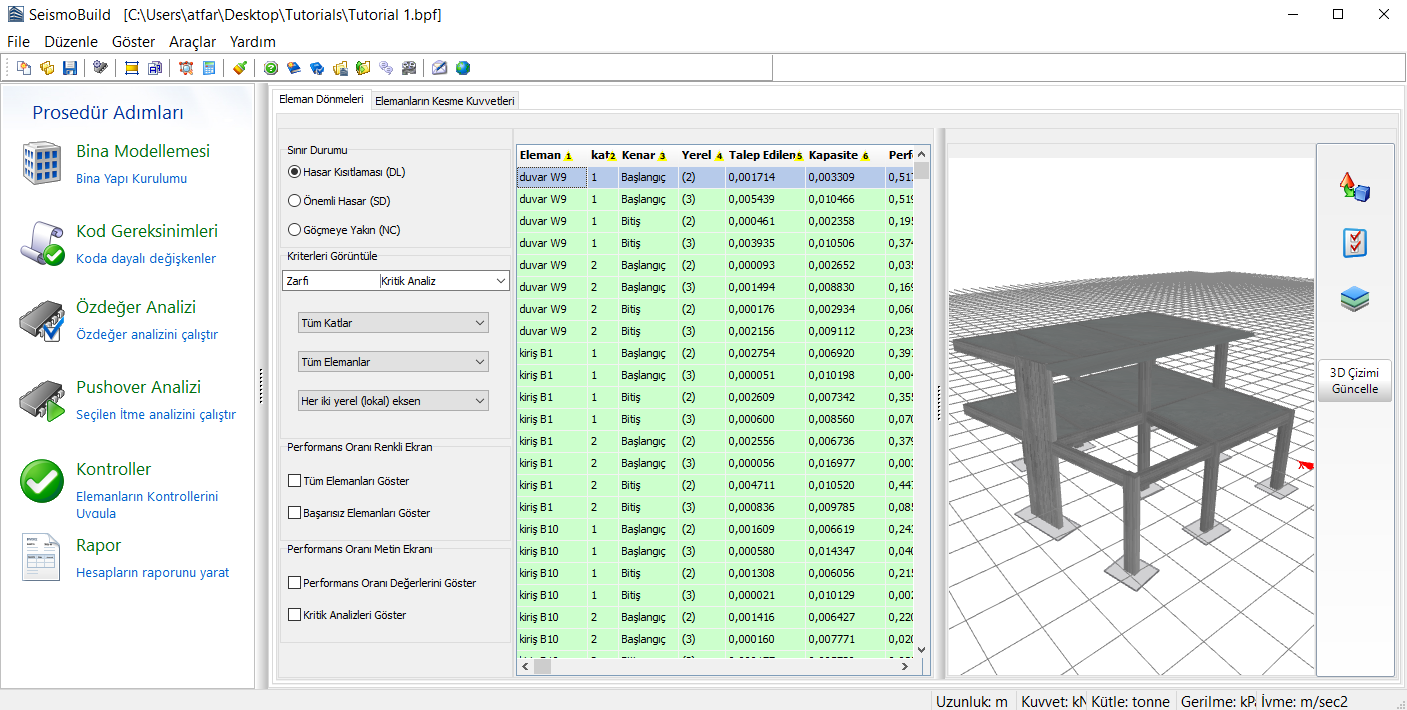Open the Her iki yerel (lokal) eksen dropdown
This screenshot has width=1407, height=710.
tap(393, 401)
